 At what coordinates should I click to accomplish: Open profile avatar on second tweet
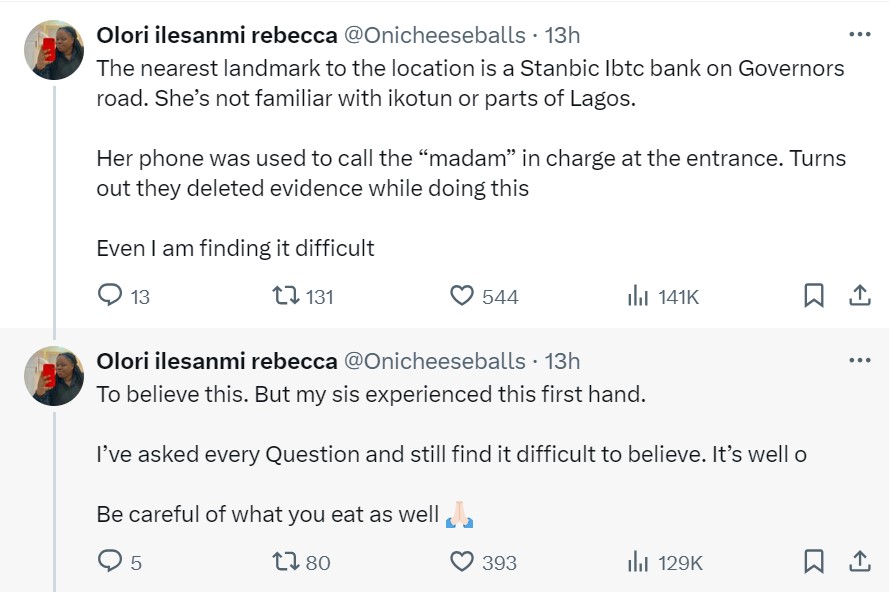click(54, 376)
